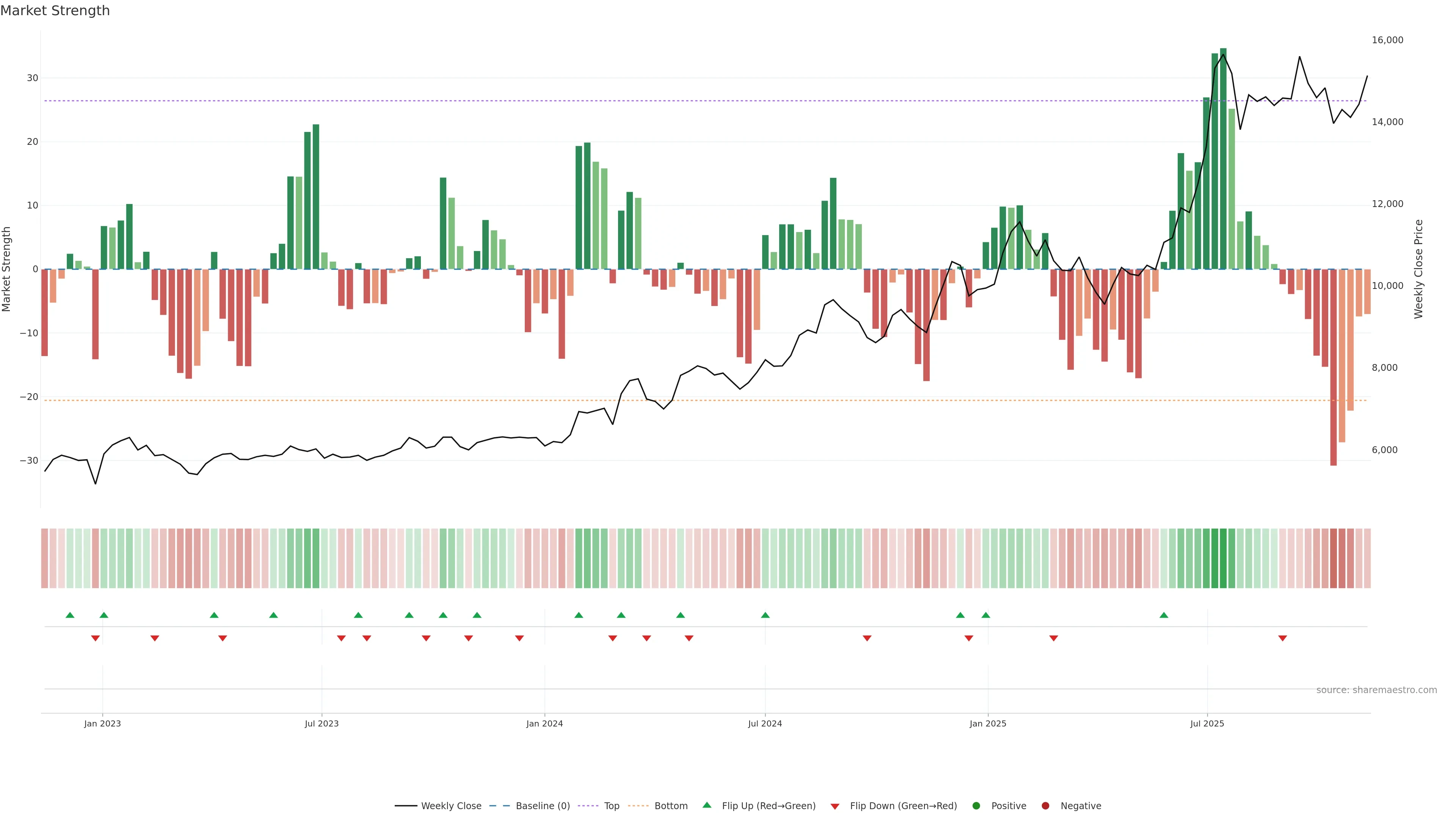Click the Negative red dot legend icon

coord(1045,806)
